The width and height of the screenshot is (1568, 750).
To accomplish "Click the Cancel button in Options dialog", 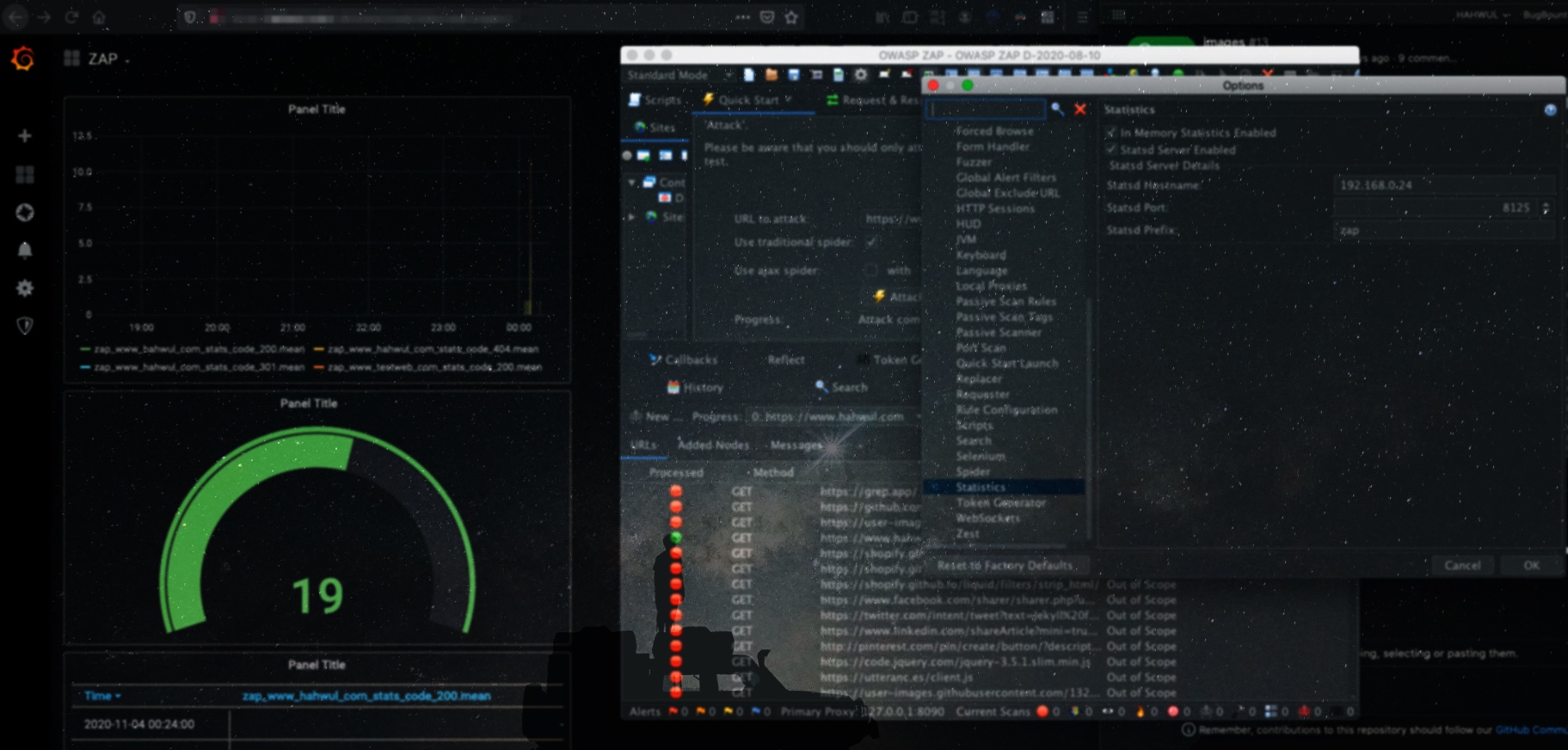I will click(x=1462, y=565).
